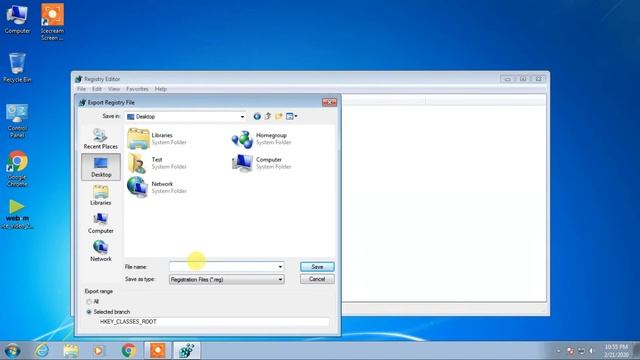The height and width of the screenshot is (360, 640).
Task: Open the Recycle Bin desktop icon
Action: 17,67
